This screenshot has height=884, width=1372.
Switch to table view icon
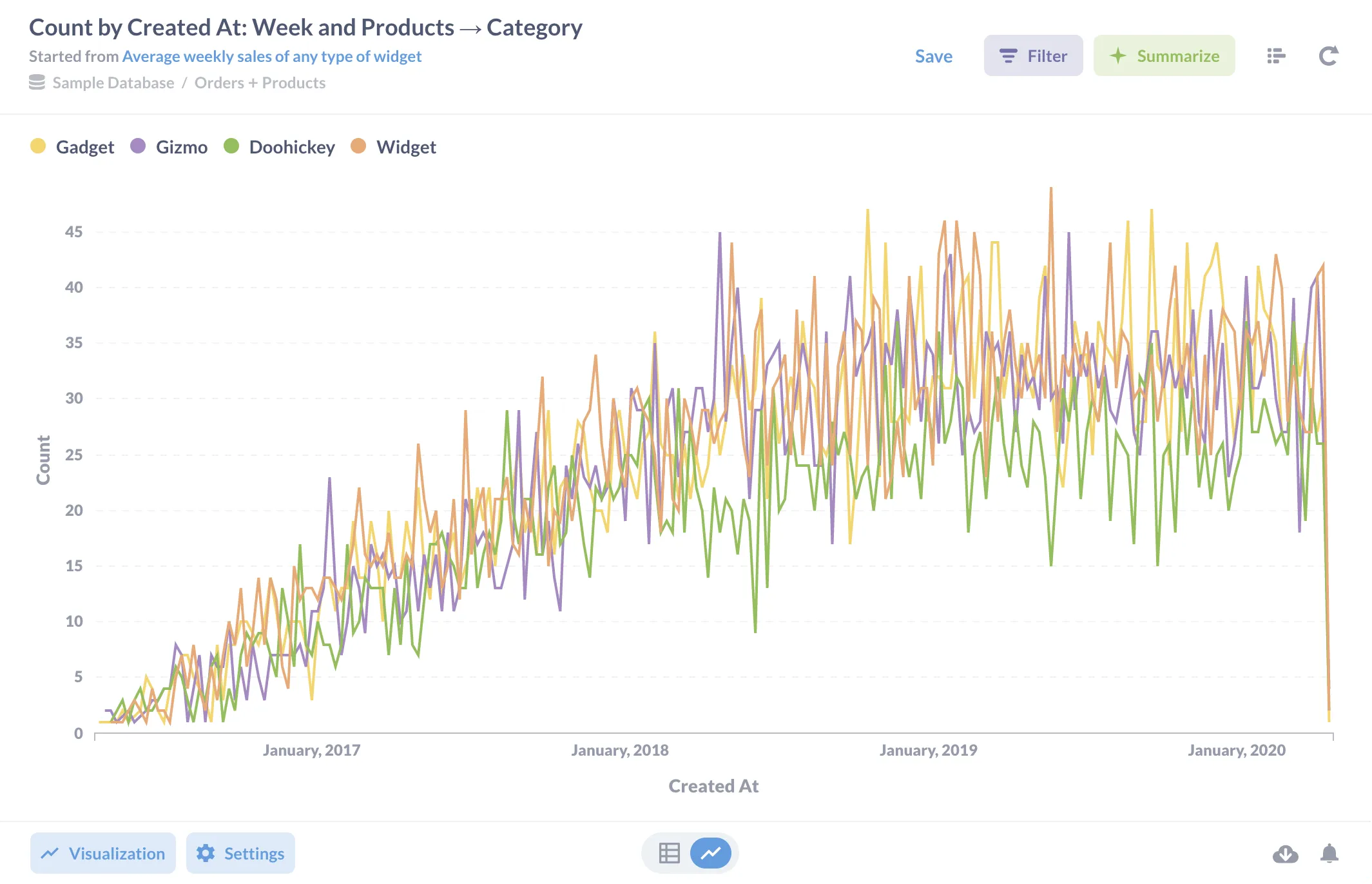668,852
